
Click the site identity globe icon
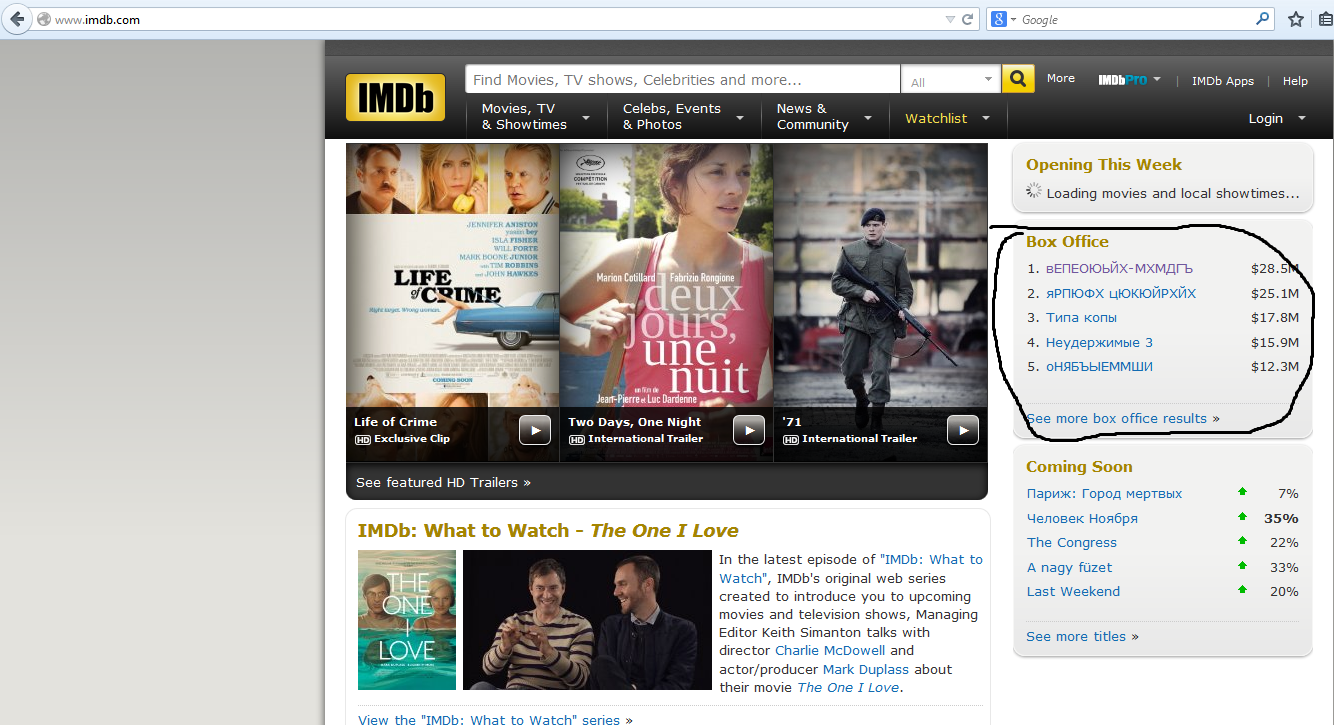(43, 20)
